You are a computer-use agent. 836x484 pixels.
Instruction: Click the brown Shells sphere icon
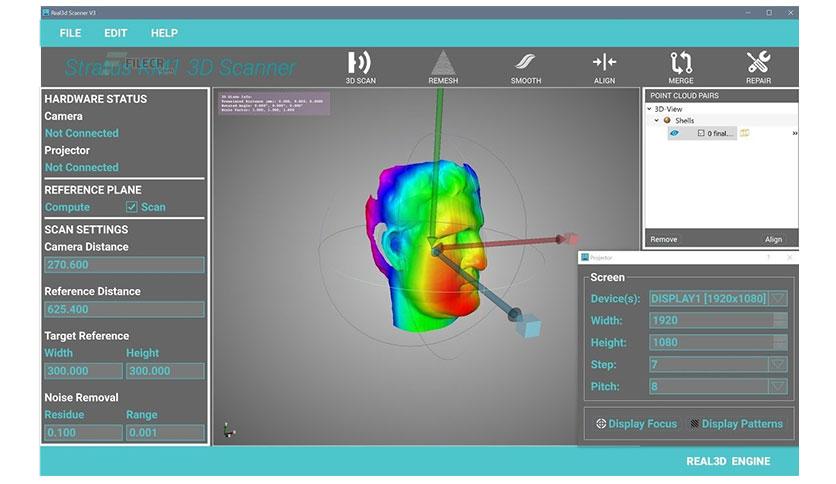click(x=667, y=120)
